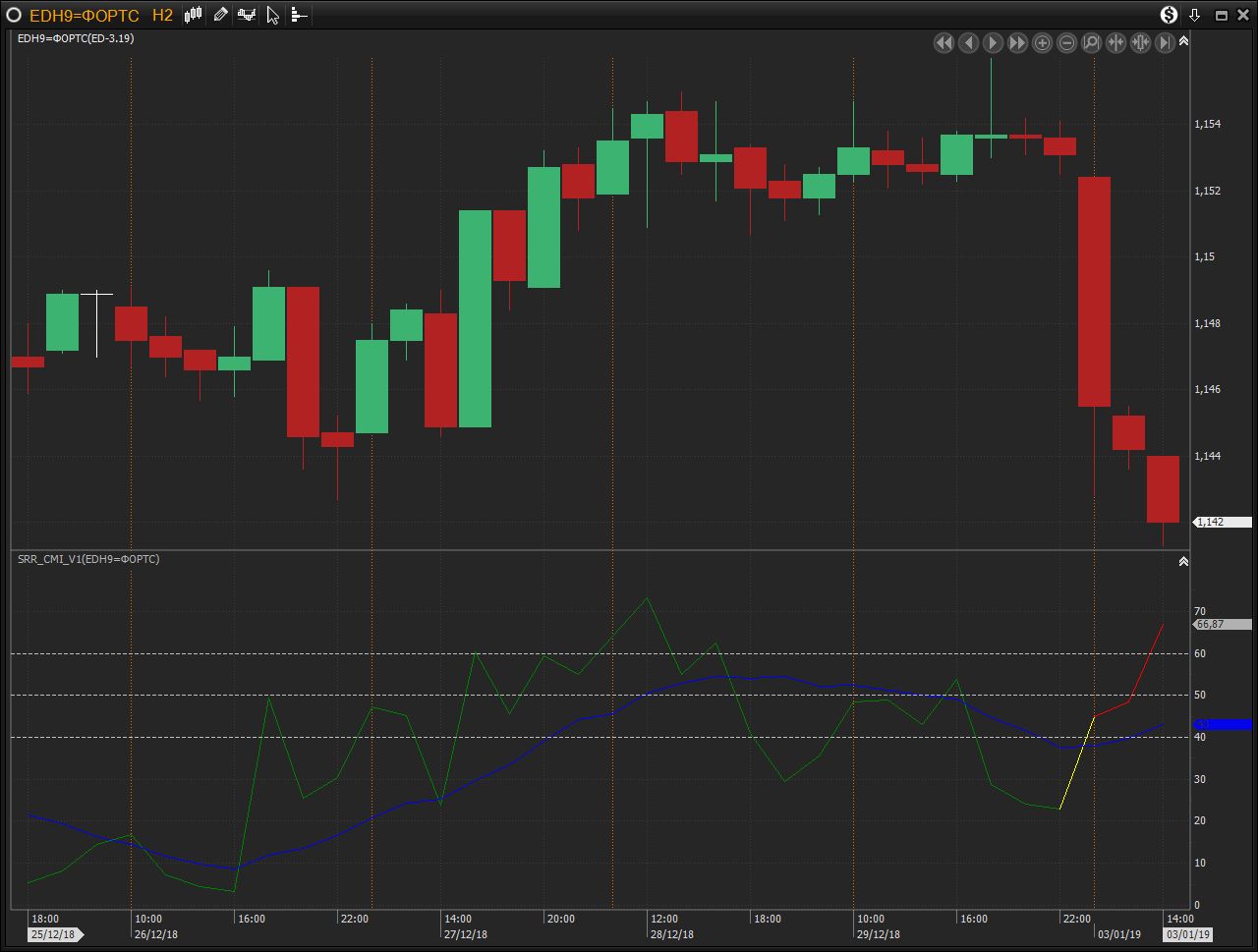Screen dimensions: 1258x952
Task: Click the dollar sign trading icon
Action: pyautogui.click(x=1169, y=15)
